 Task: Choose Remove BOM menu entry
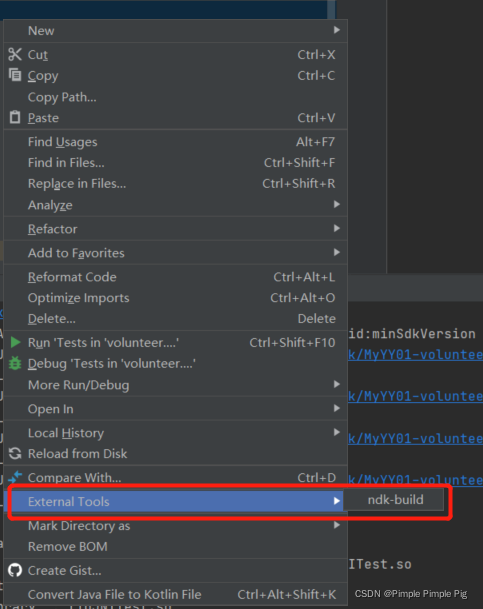[x=175, y=546]
